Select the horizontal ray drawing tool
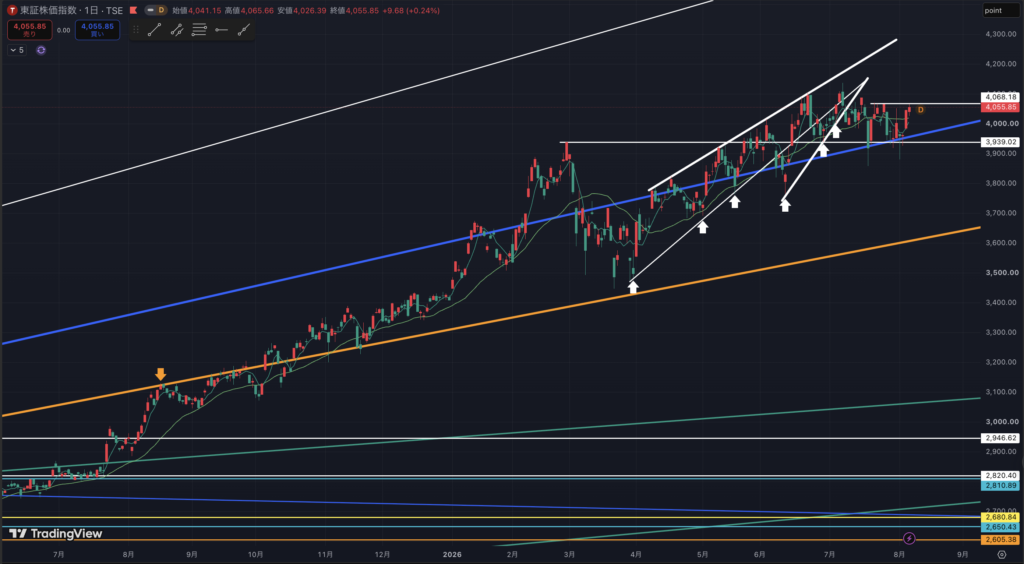 (221, 29)
